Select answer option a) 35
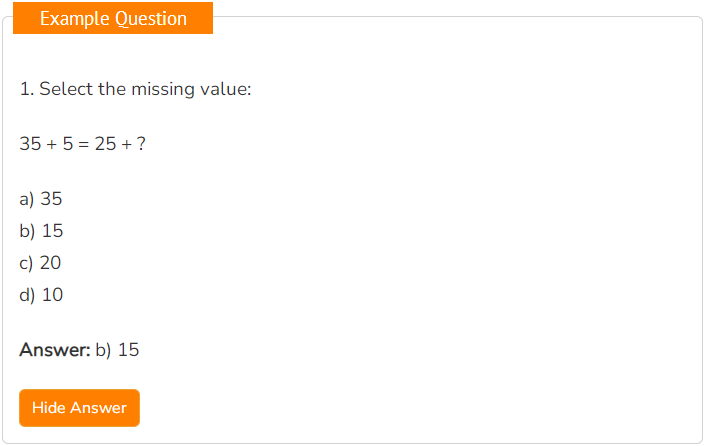 point(40,199)
